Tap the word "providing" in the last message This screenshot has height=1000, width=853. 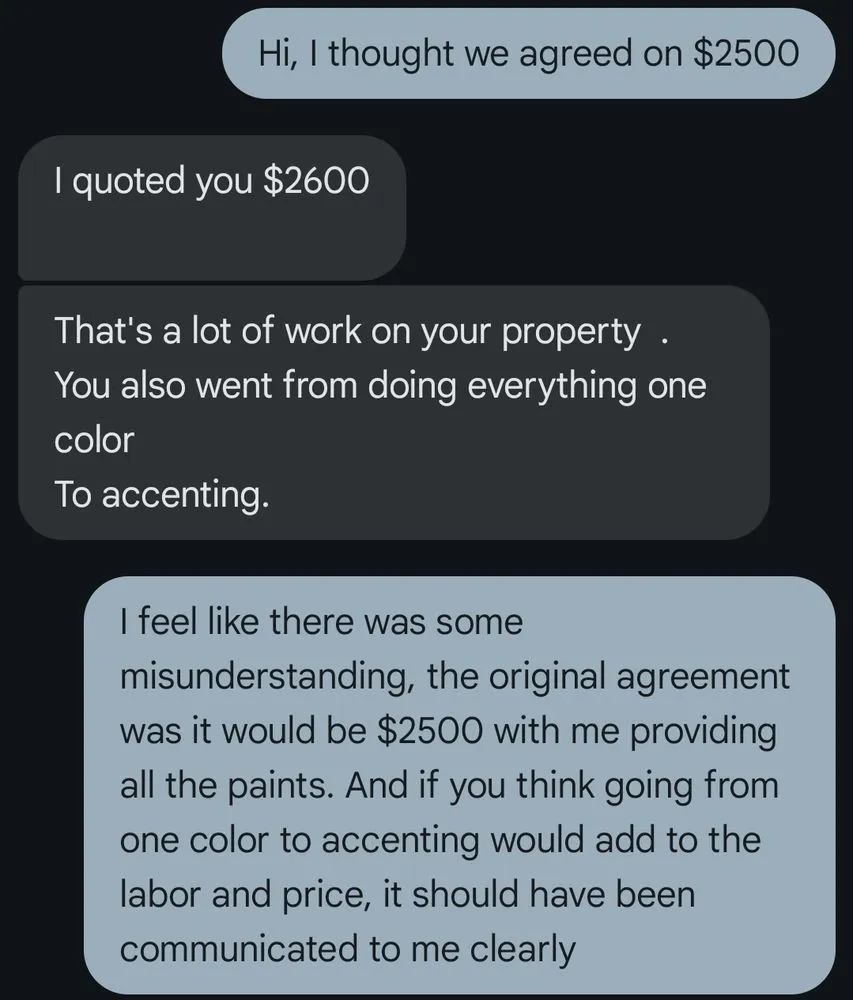(704, 731)
